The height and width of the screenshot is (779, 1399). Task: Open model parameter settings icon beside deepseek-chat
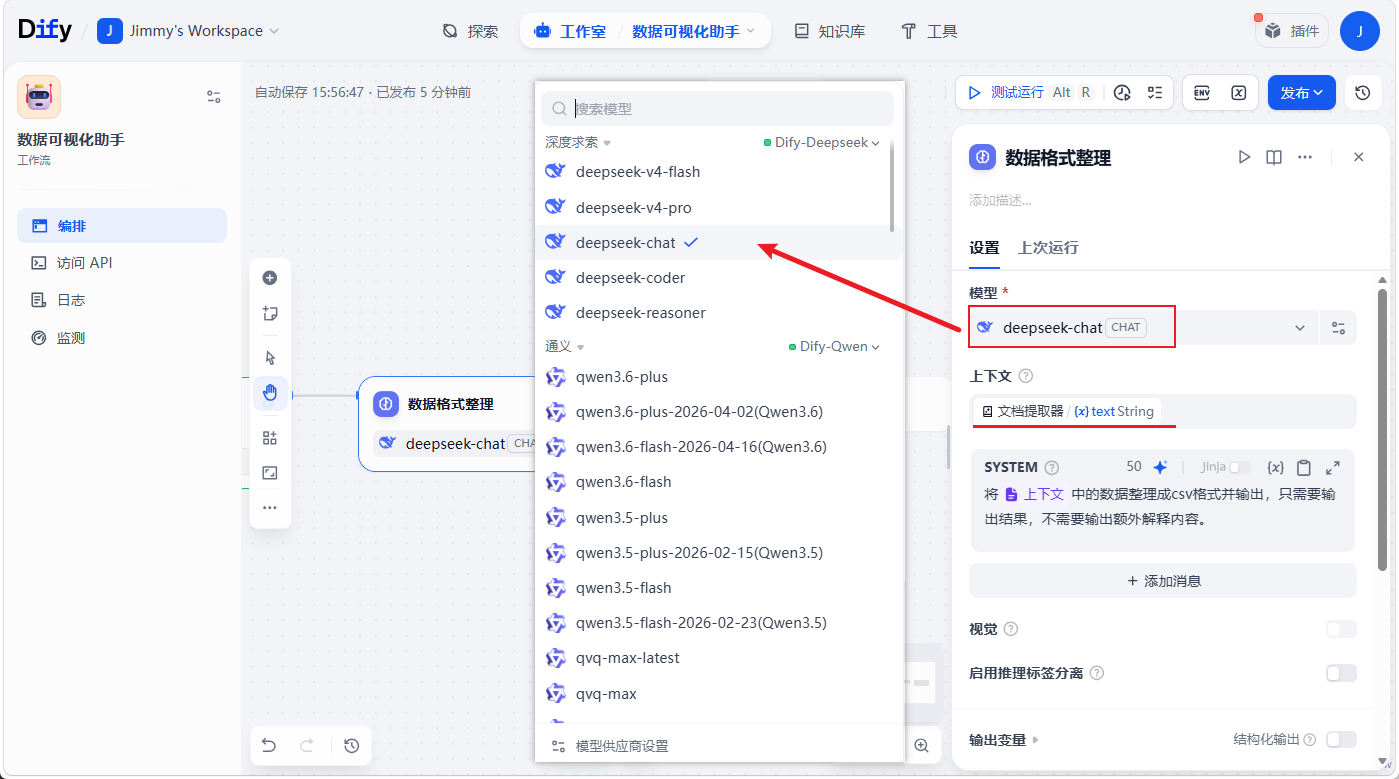[1339, 327]
